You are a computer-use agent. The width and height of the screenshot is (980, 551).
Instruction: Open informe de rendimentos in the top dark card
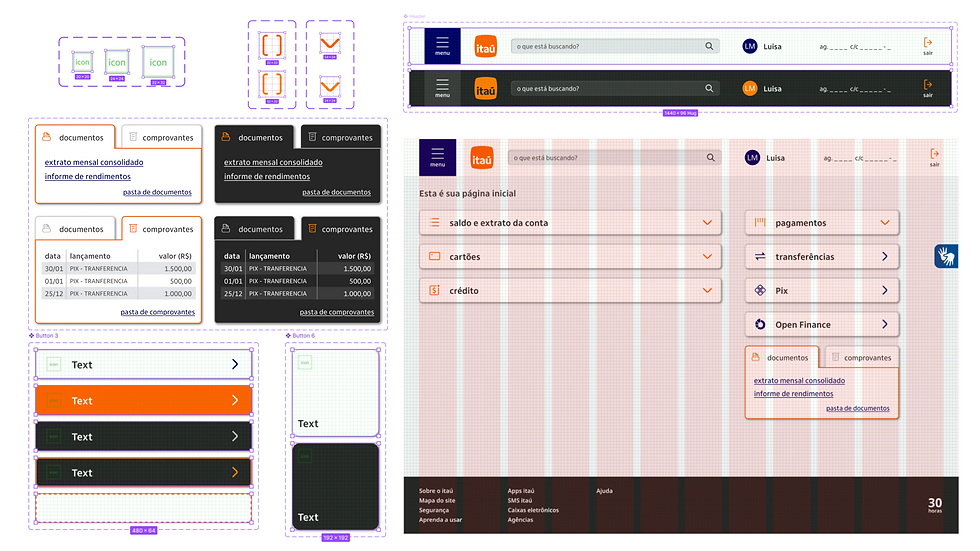267,176
